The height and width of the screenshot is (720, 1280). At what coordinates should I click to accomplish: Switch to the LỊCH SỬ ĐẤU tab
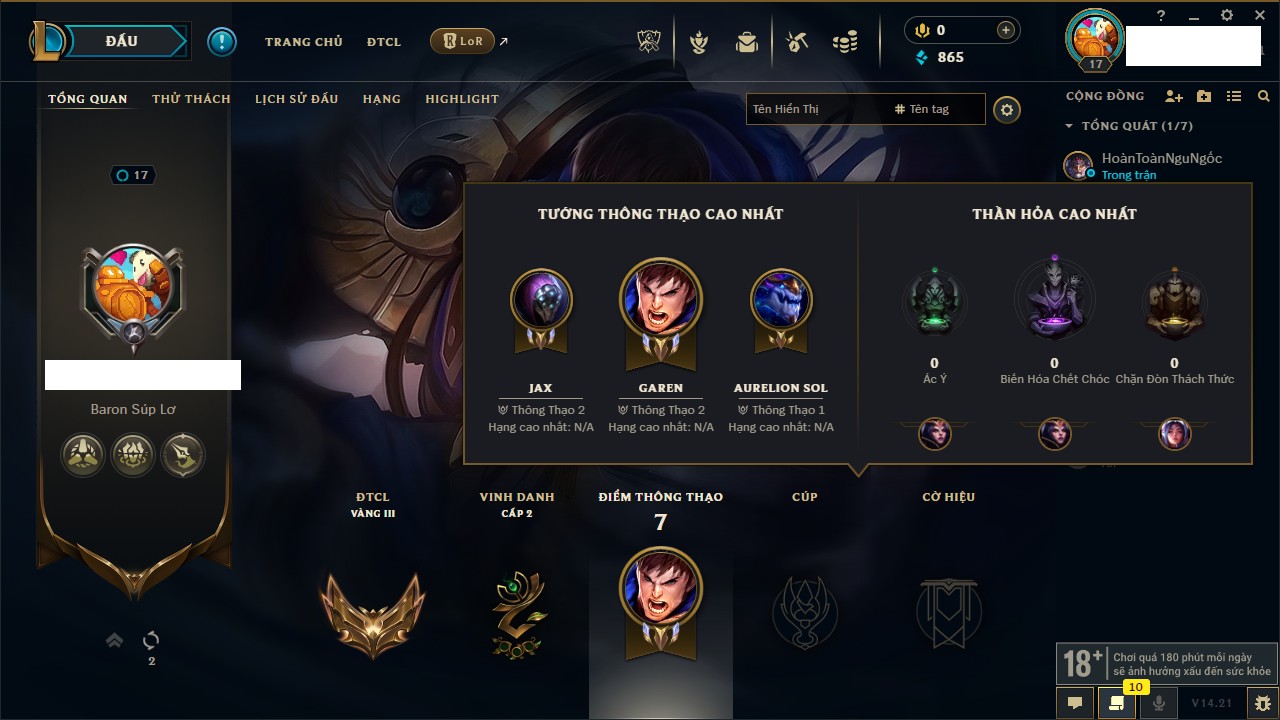coord(296,99)
